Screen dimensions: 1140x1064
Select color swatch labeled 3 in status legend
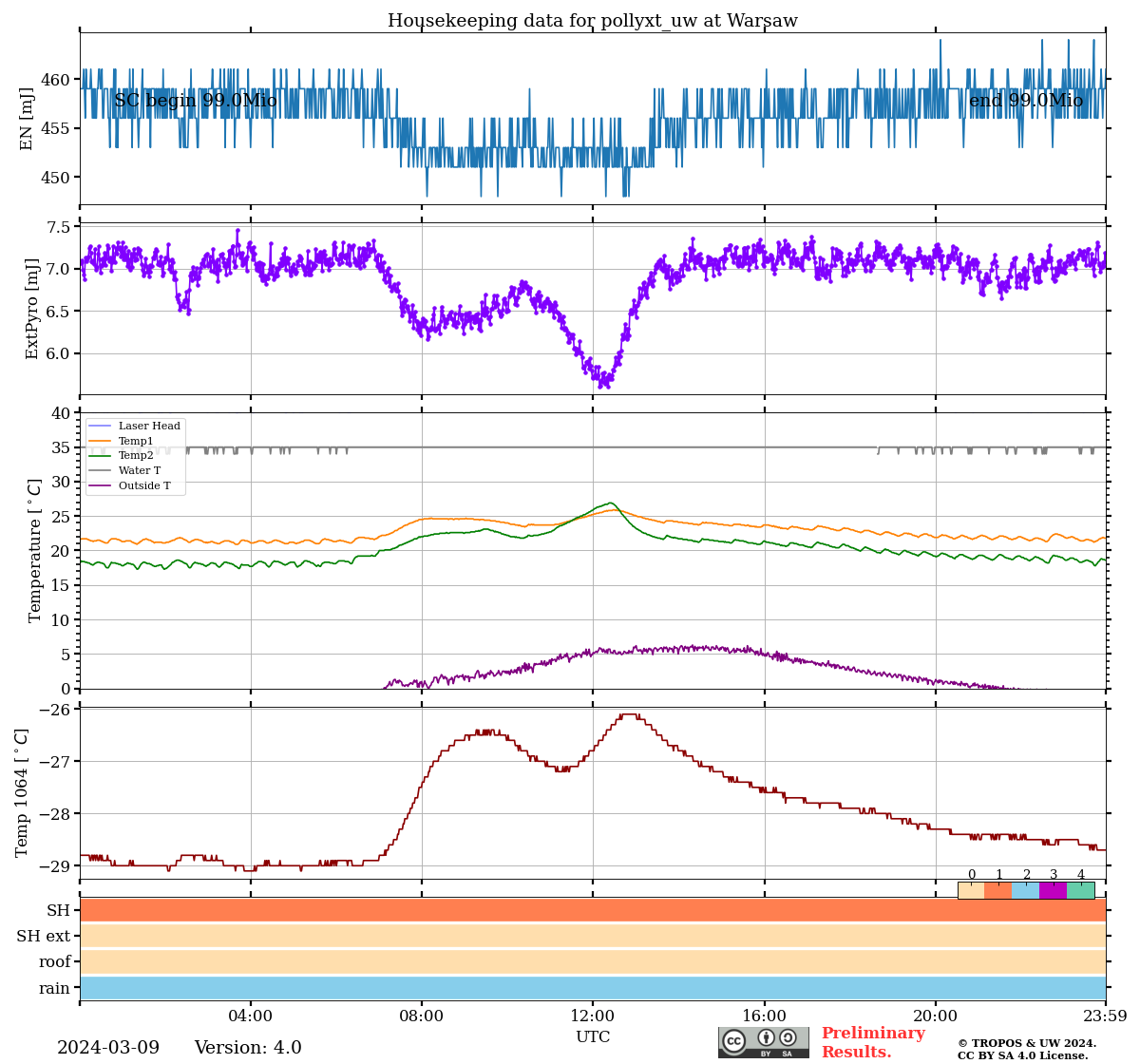click(x=1054, y=890)
